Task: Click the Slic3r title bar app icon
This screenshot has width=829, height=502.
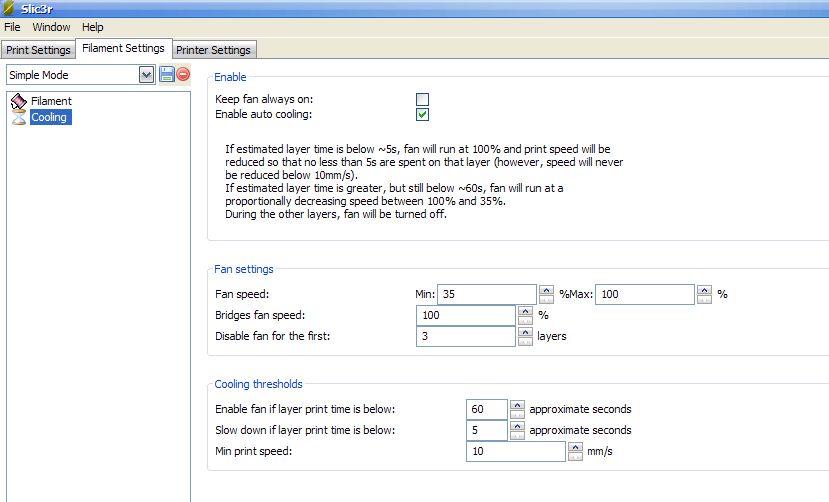Action: tap(8, 8)
